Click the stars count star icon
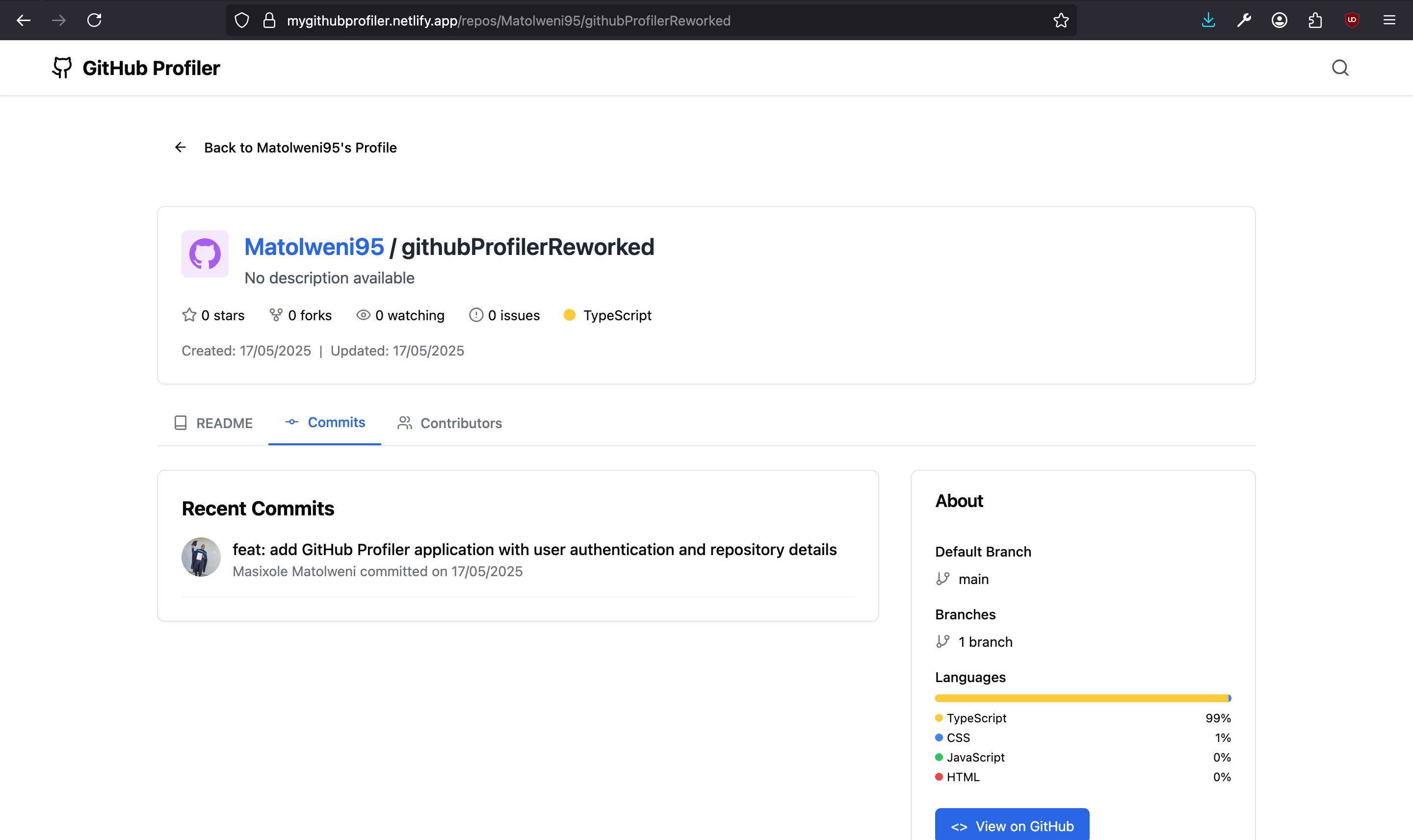This screenshot has width=1413, height=840. (x=189, y=315)
